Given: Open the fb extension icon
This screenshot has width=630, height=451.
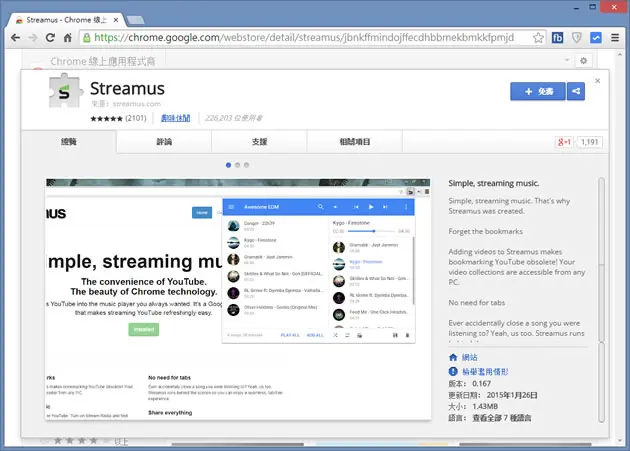Looking at the screenshot, I should click(557, 38).
